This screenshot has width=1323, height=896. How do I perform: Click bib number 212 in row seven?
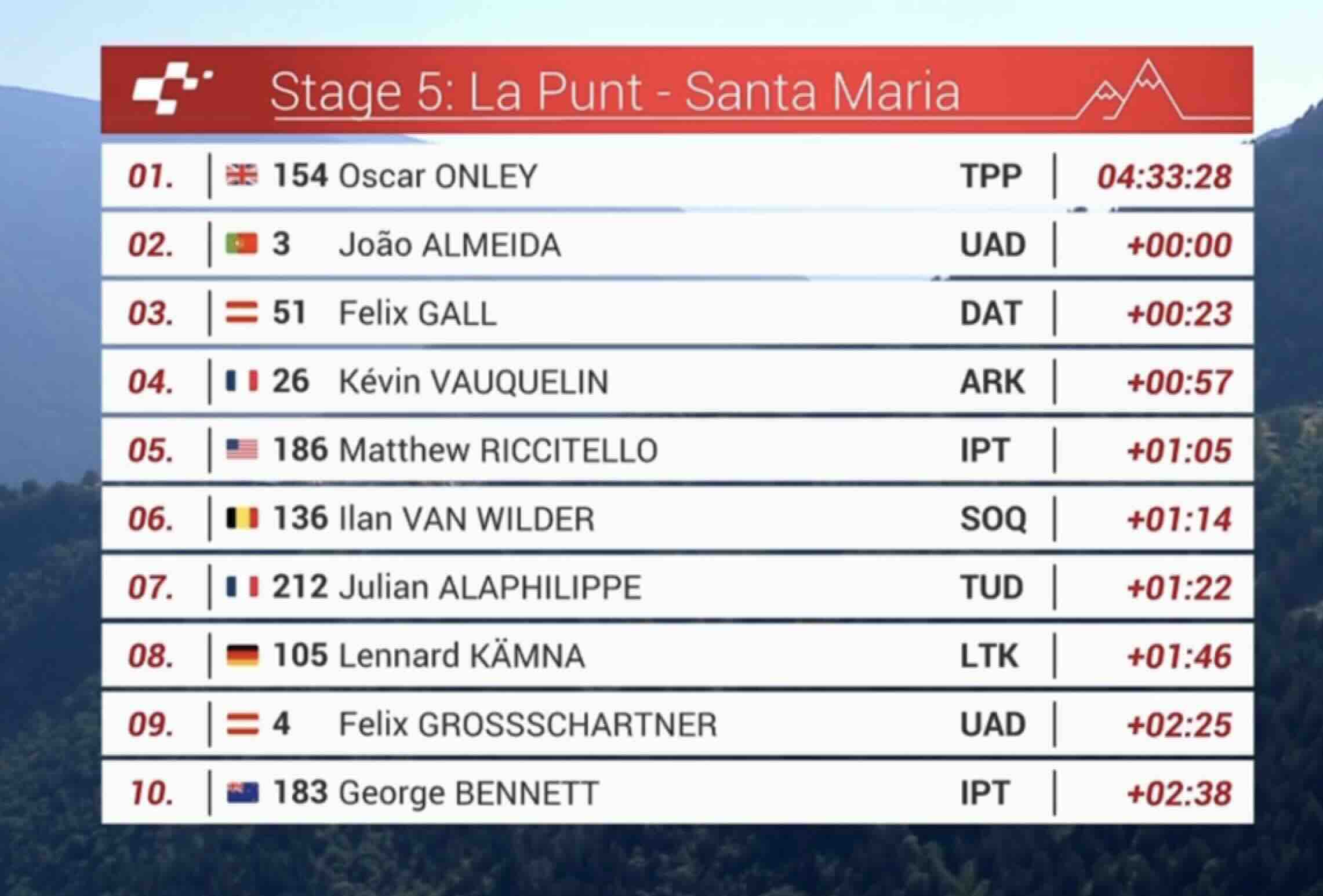tap(300, 587)
